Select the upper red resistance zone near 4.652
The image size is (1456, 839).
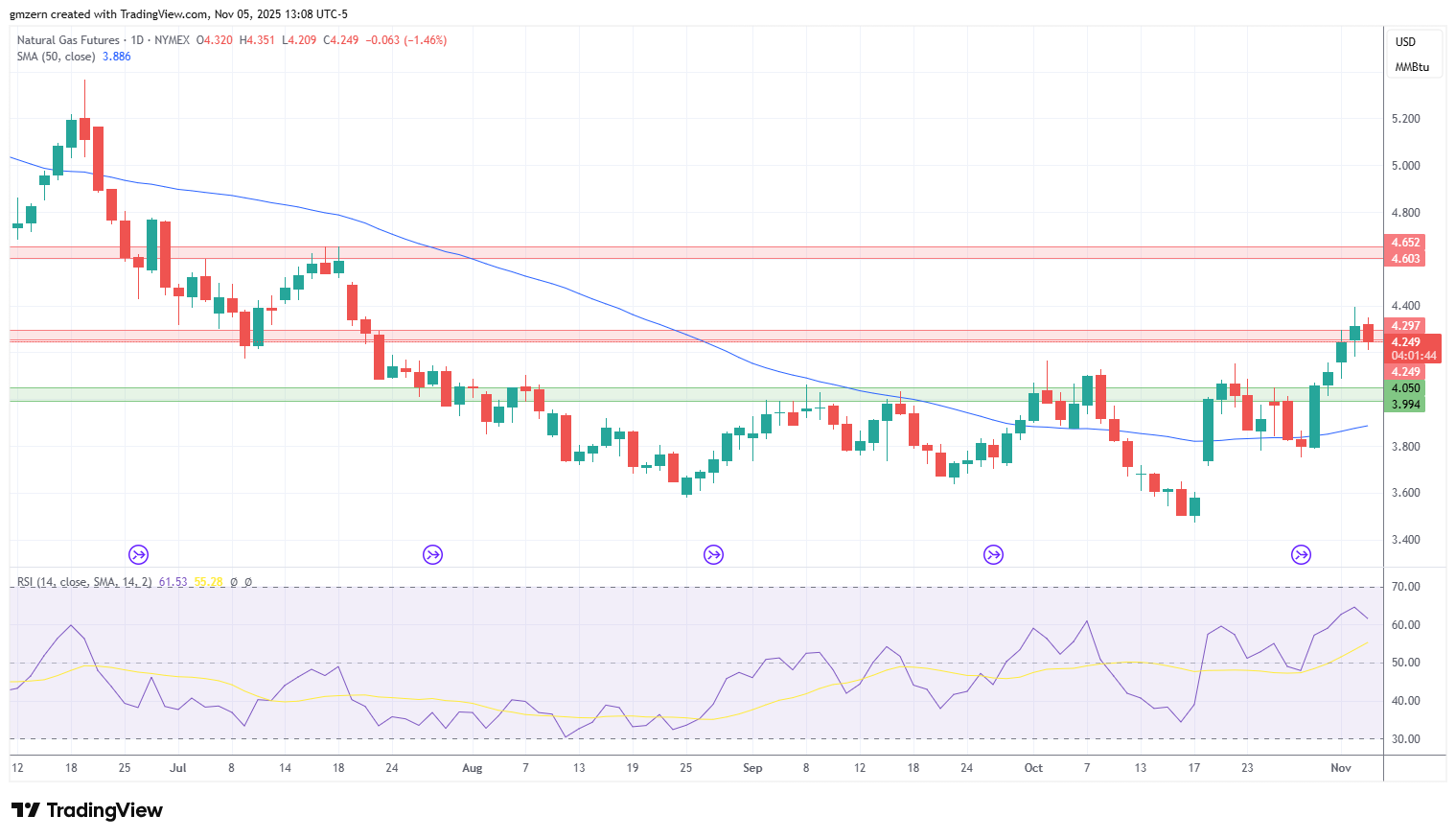697,252
